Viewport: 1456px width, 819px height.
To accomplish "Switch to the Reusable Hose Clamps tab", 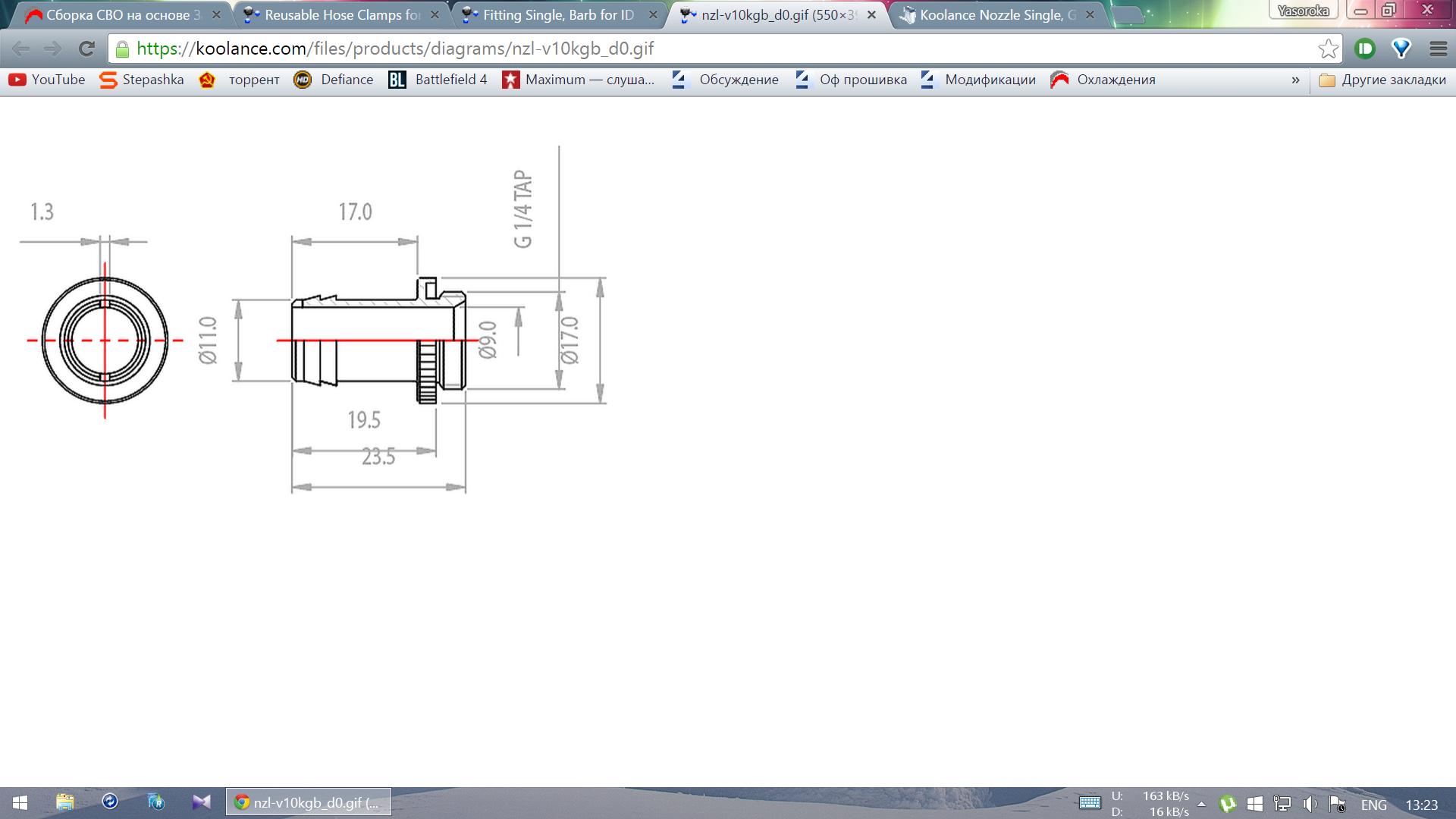I will click(341, 14).
